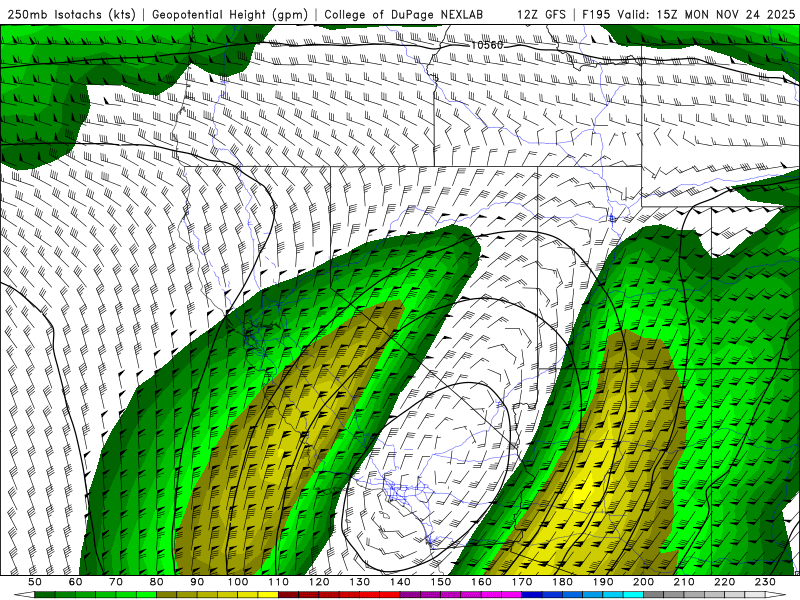This screenshot has height=600, width=800.
Task: Click the cyan swatch ending at 200
Action: [x=633, y=595]
